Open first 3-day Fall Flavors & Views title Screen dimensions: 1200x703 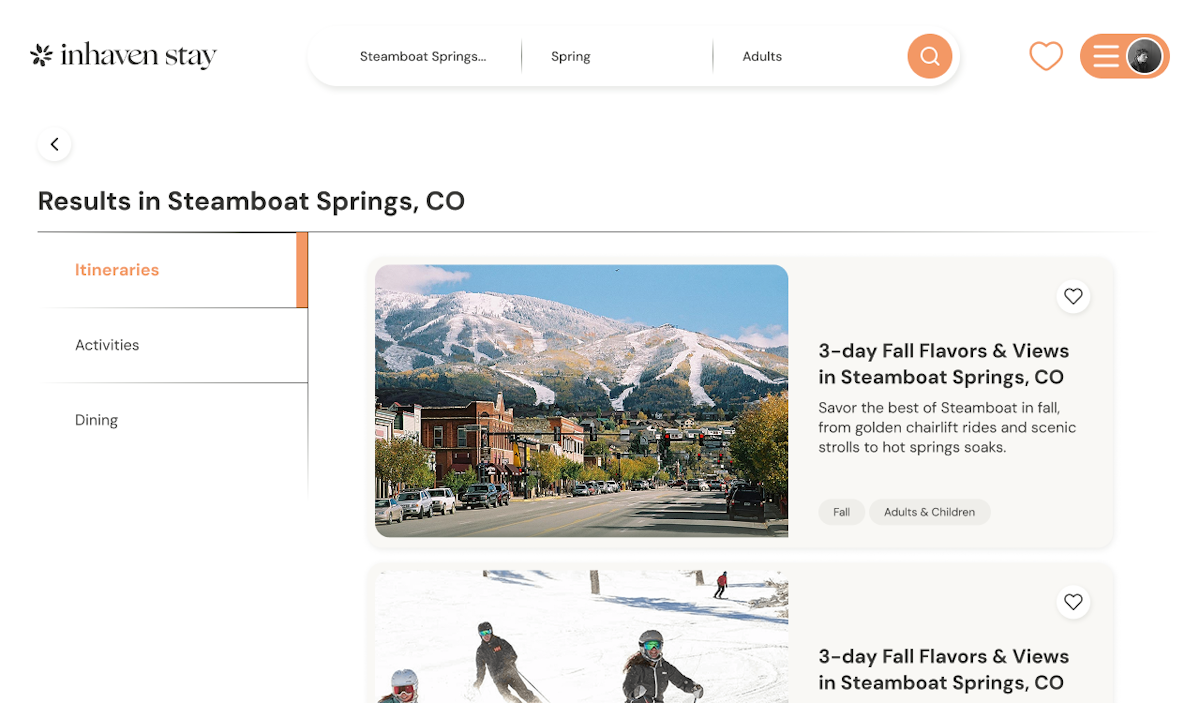click(943, 364)
